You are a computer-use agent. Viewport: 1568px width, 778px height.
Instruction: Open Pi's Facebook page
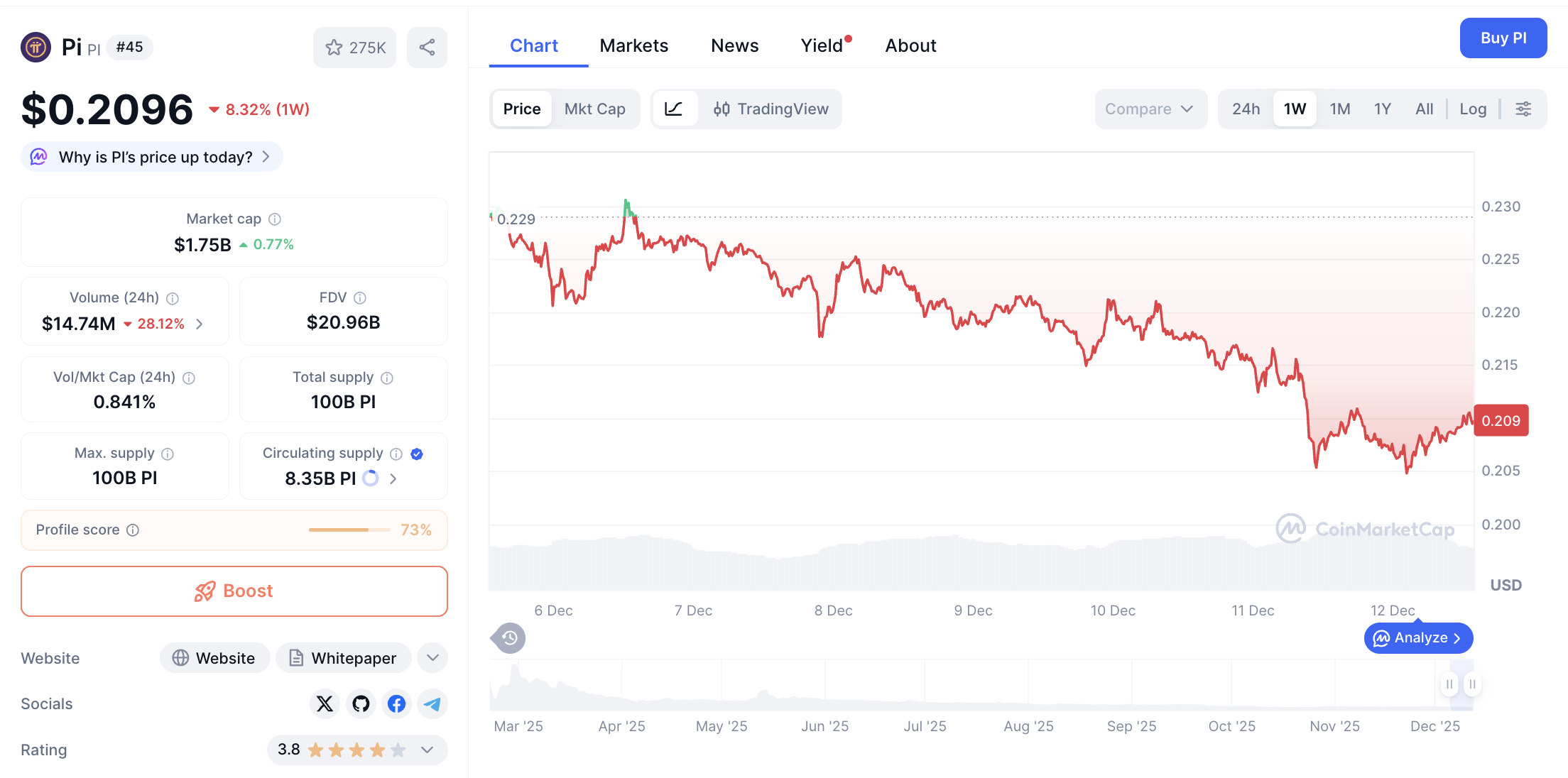pyautogui.click(x=396, y=703)
